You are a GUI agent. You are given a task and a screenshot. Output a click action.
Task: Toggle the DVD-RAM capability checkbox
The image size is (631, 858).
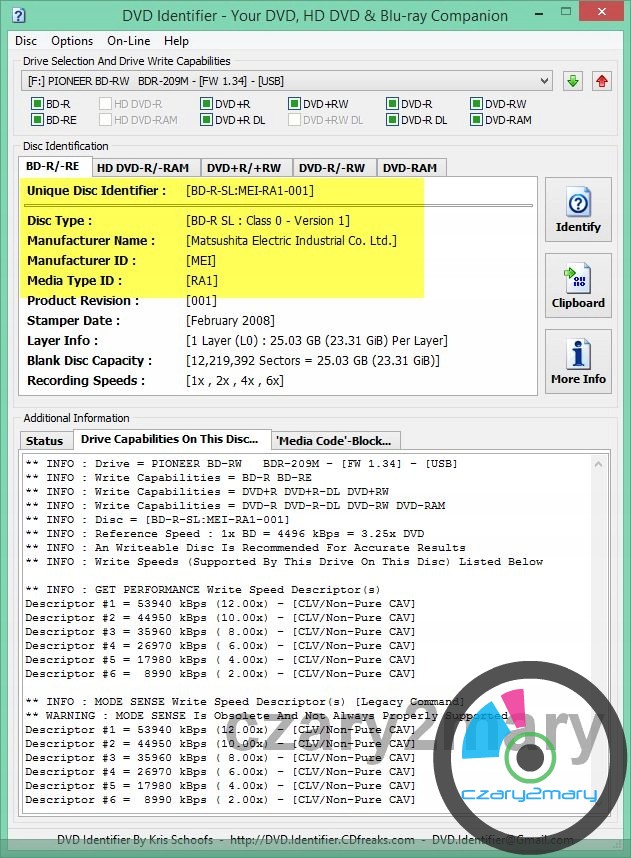476,120
